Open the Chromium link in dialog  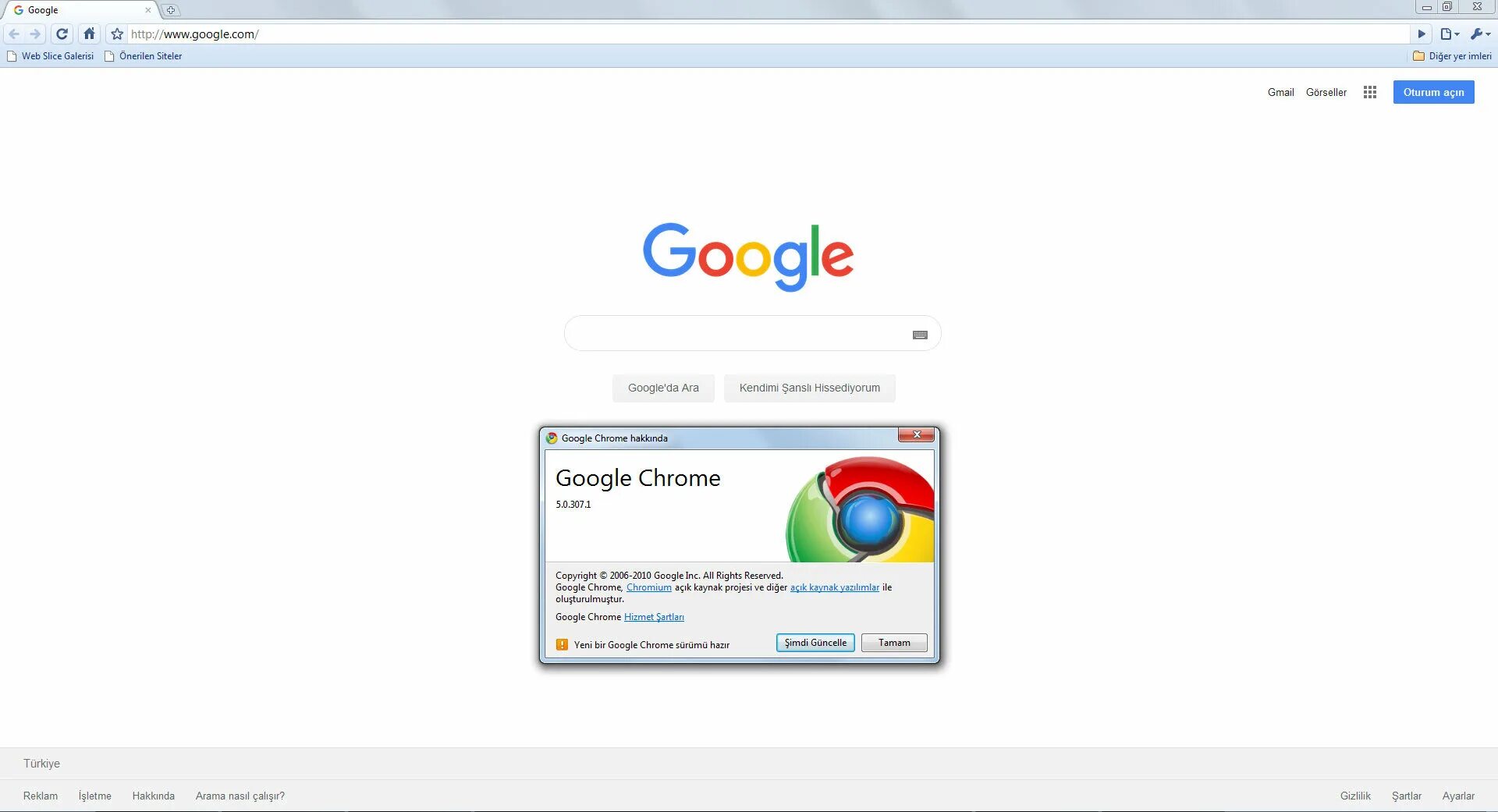point(648,587)
